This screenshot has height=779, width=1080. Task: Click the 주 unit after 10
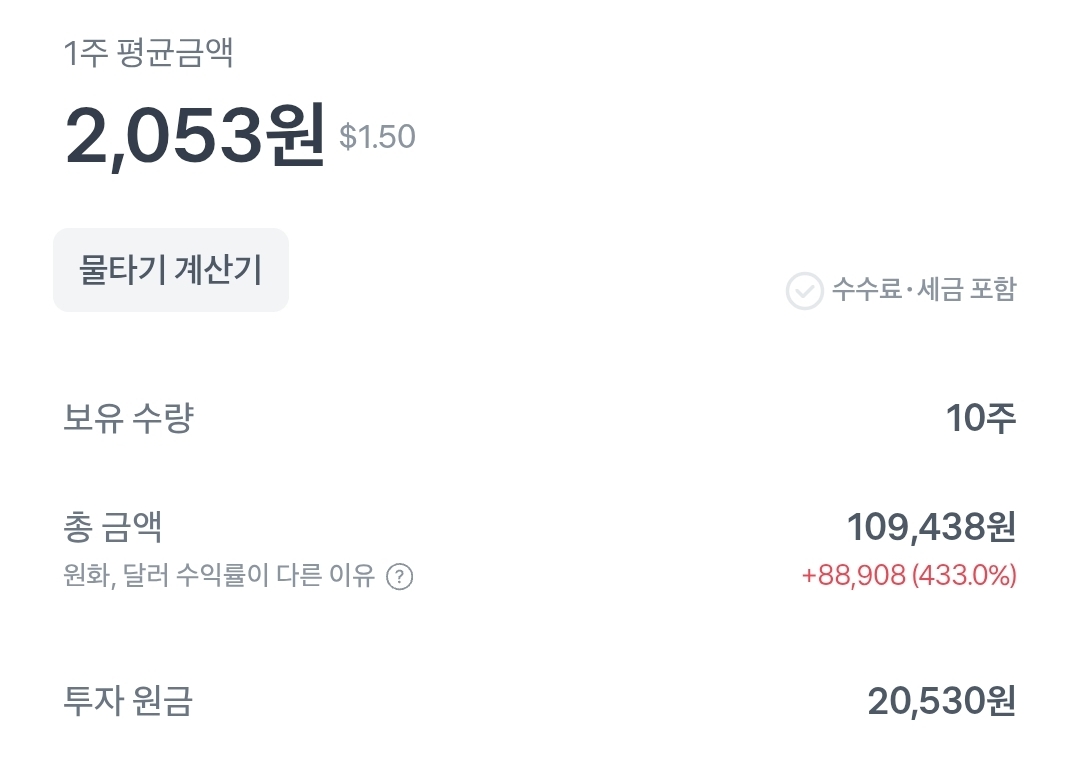[x=1000, y=419]
